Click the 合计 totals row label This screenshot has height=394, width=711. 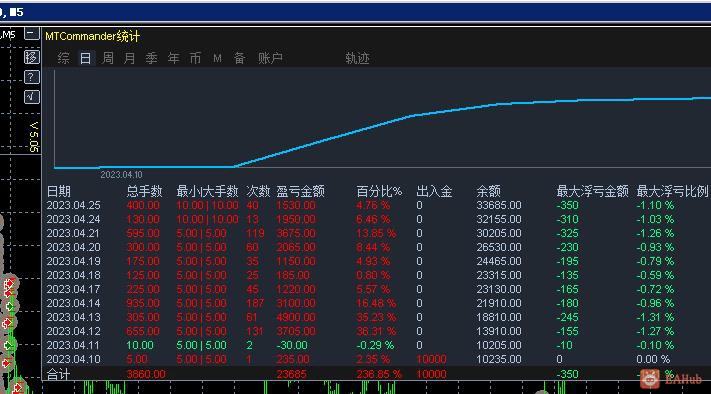point(58,375)
